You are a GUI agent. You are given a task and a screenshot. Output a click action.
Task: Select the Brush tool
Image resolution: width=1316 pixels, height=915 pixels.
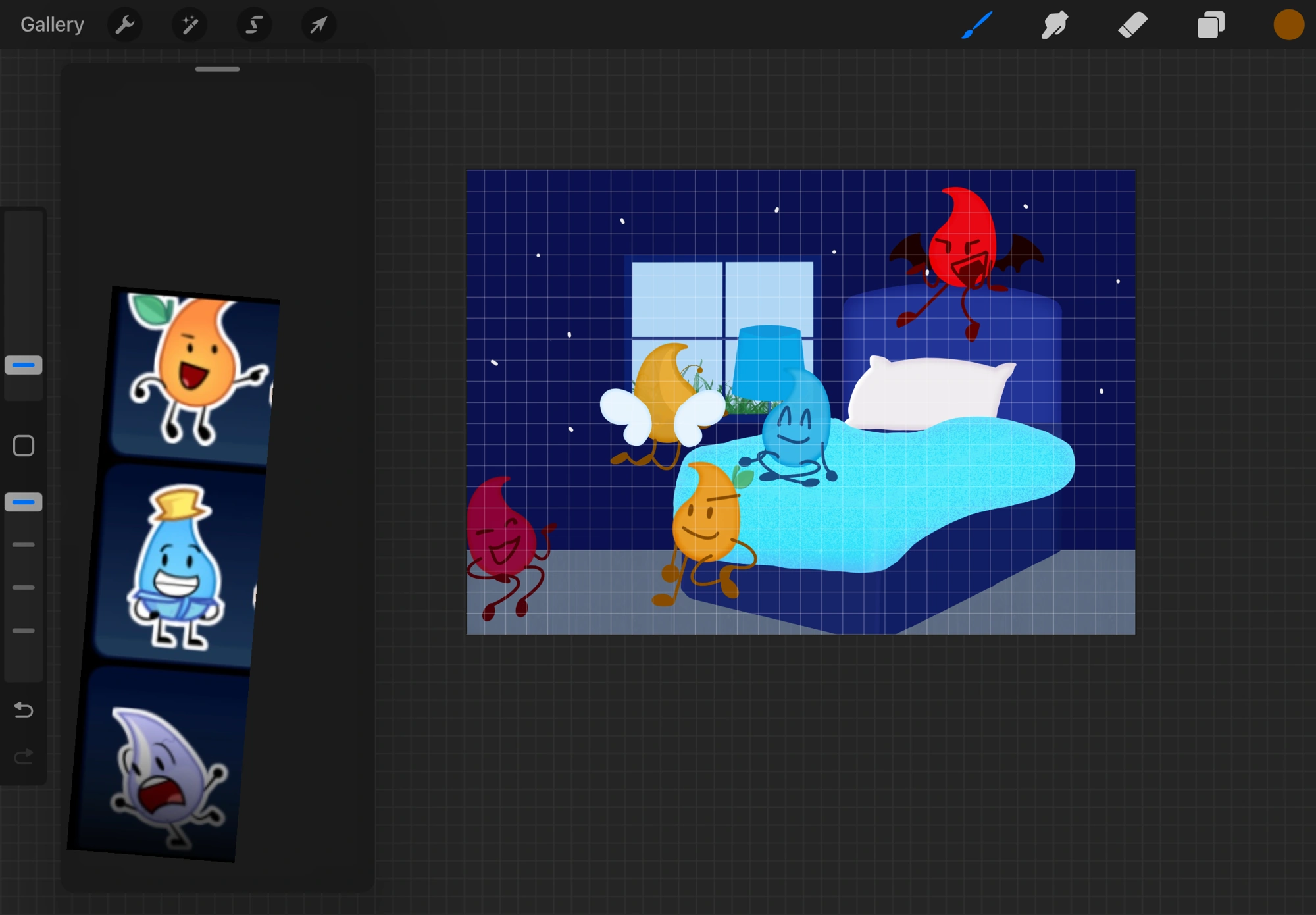coord(976,24)
